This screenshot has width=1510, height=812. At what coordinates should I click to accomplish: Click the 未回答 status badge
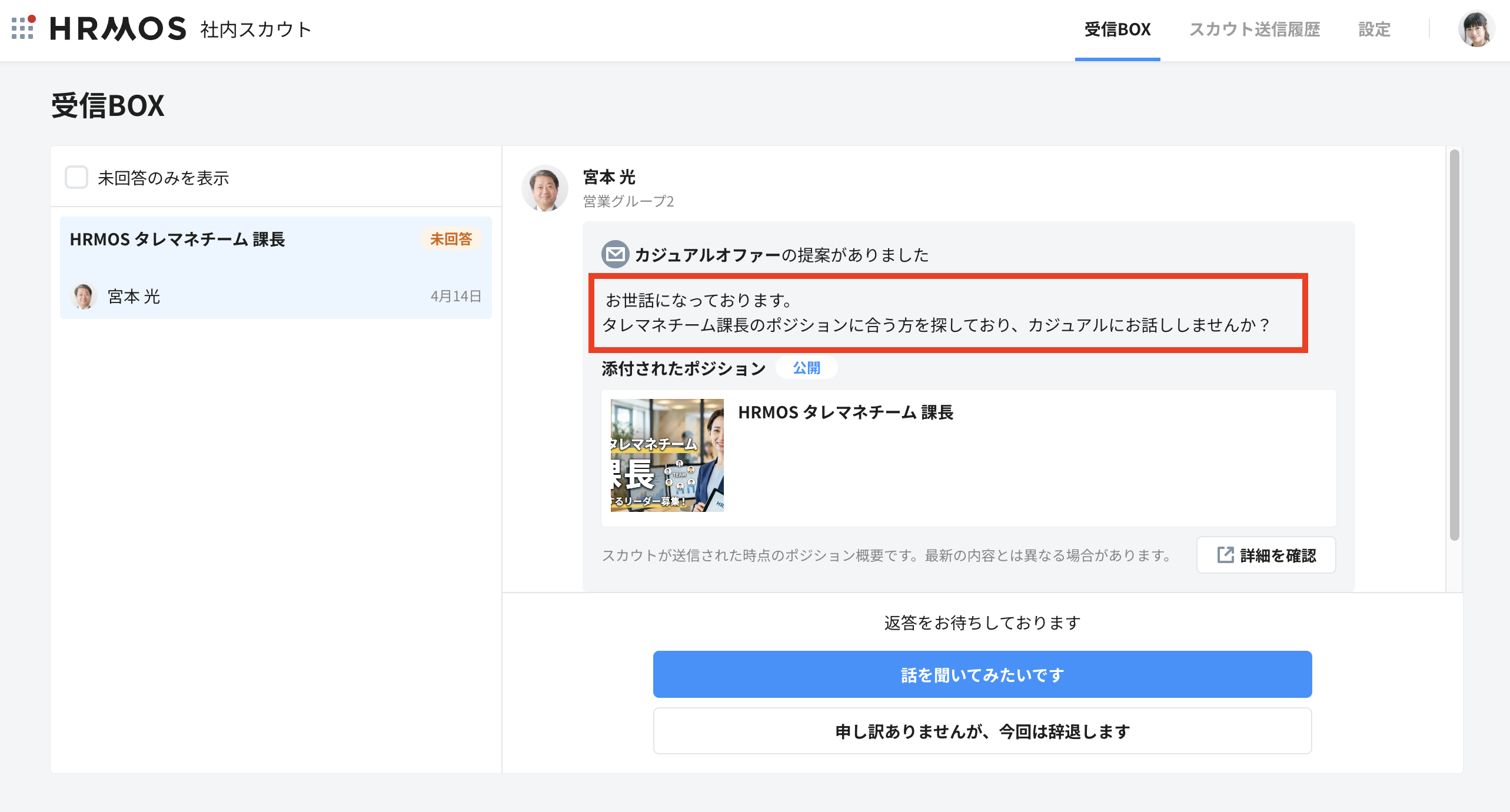coord(451,239)
